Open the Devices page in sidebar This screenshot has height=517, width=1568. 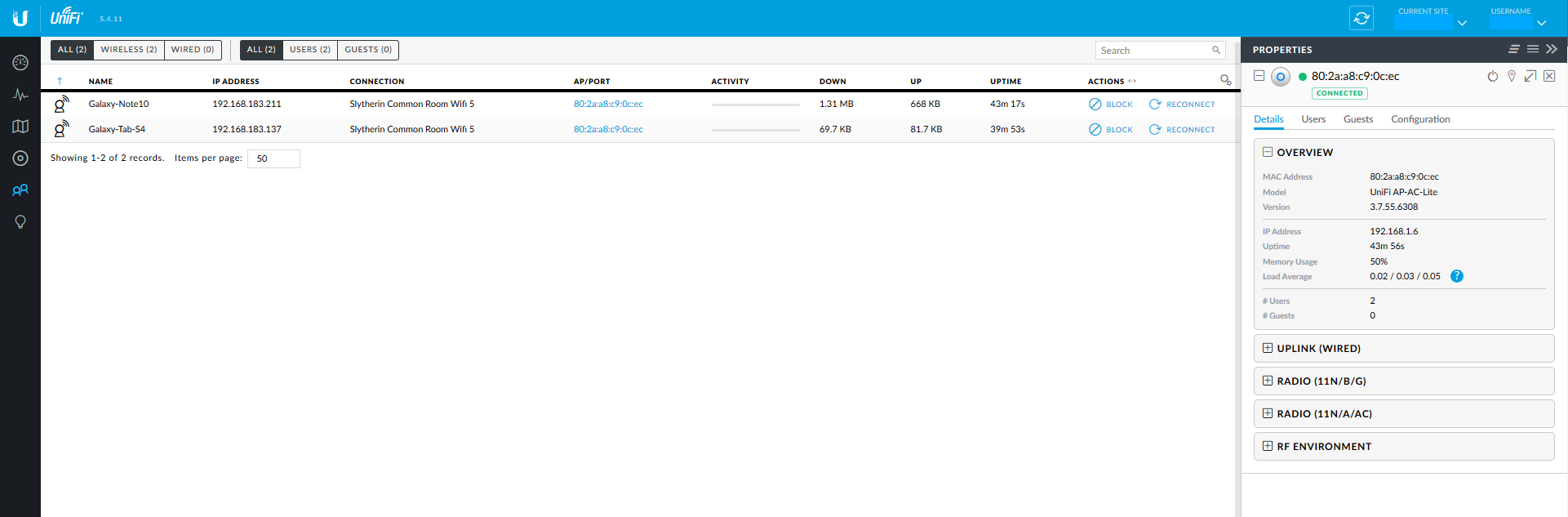[x=20, y=158]
